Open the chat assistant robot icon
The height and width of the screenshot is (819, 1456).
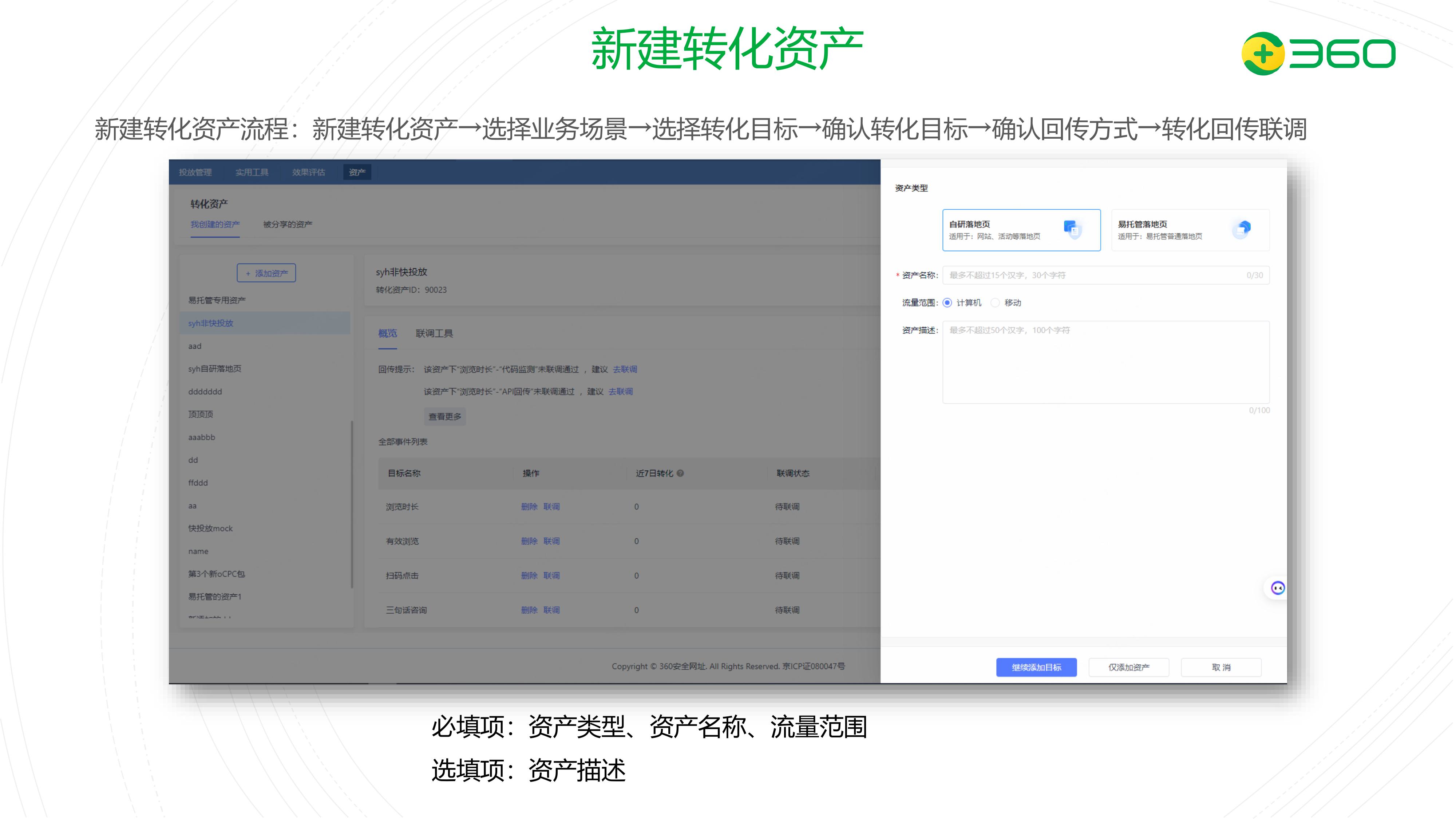(x=1277, y=588)
